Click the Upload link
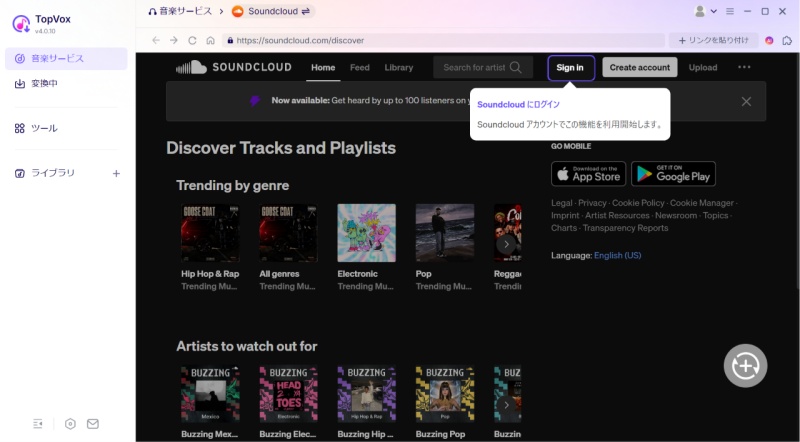Screen dimensions: 800x442 (703, 67)
